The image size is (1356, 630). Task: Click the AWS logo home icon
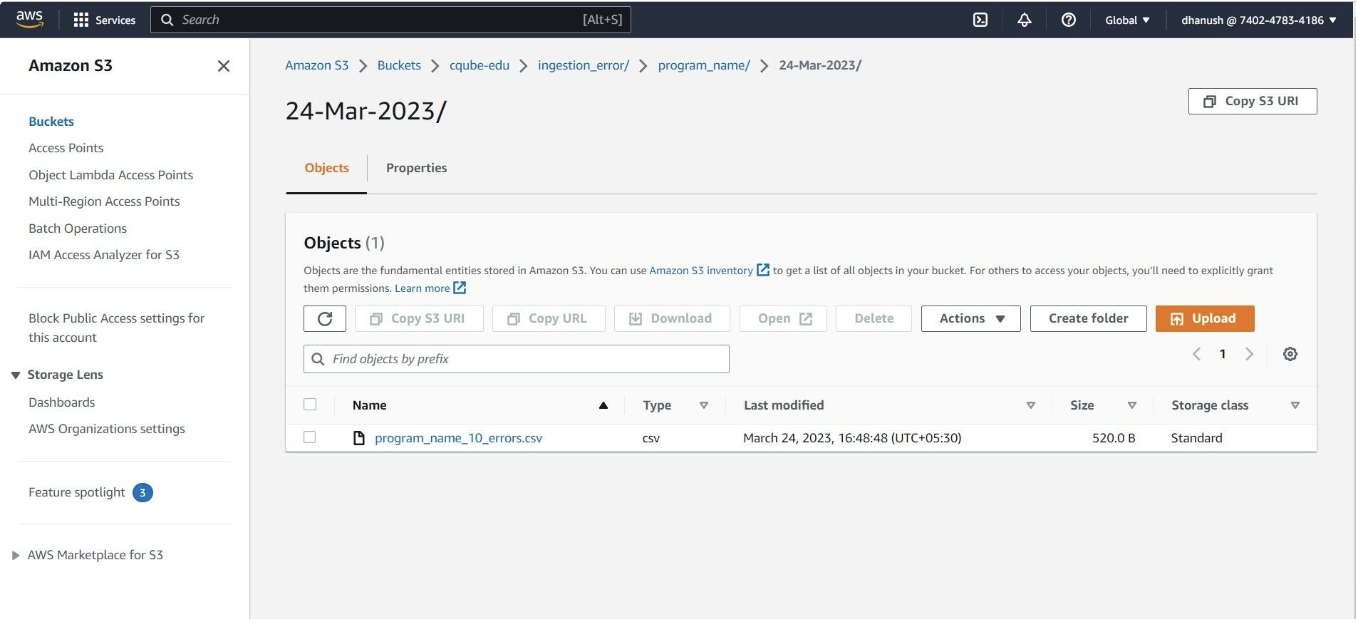pos(30,19)
